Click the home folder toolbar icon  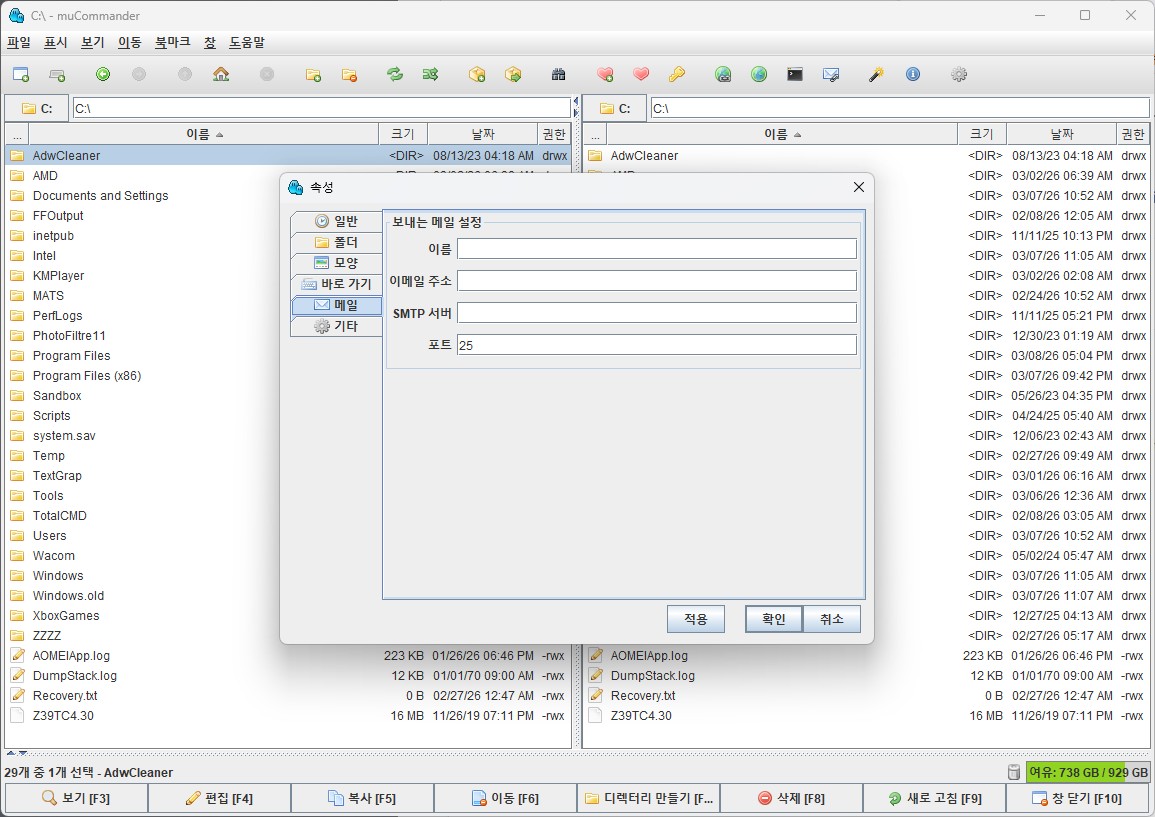tap(221, 74)
